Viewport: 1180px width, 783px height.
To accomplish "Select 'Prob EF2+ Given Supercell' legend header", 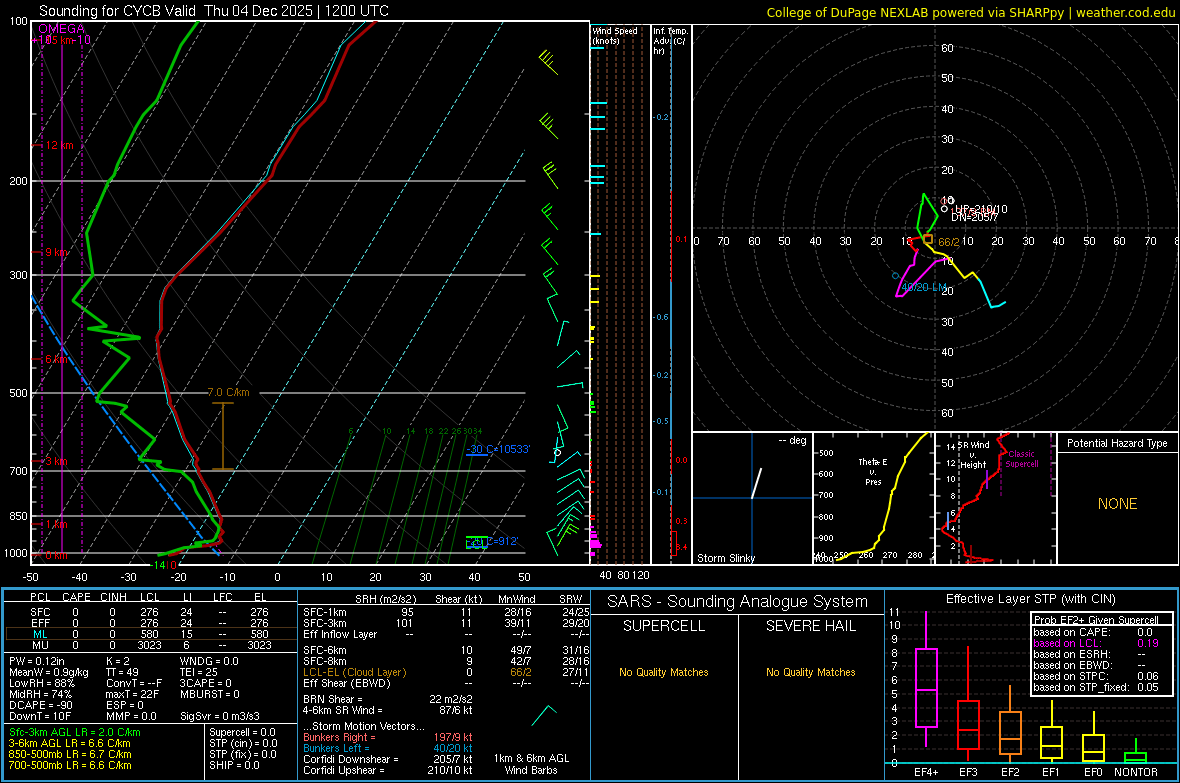I will pyautogui.click(x=1096, y=620).
